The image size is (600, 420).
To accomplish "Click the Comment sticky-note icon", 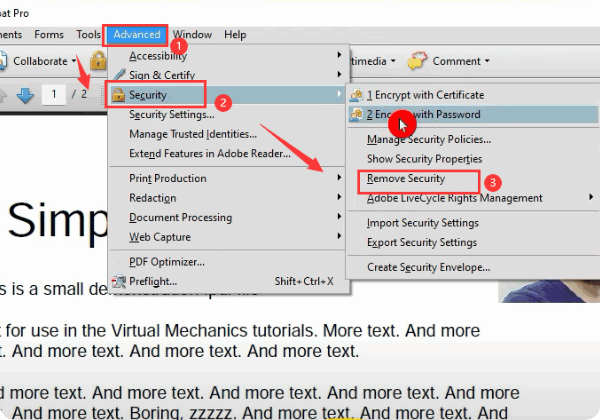I will [418, 61].
